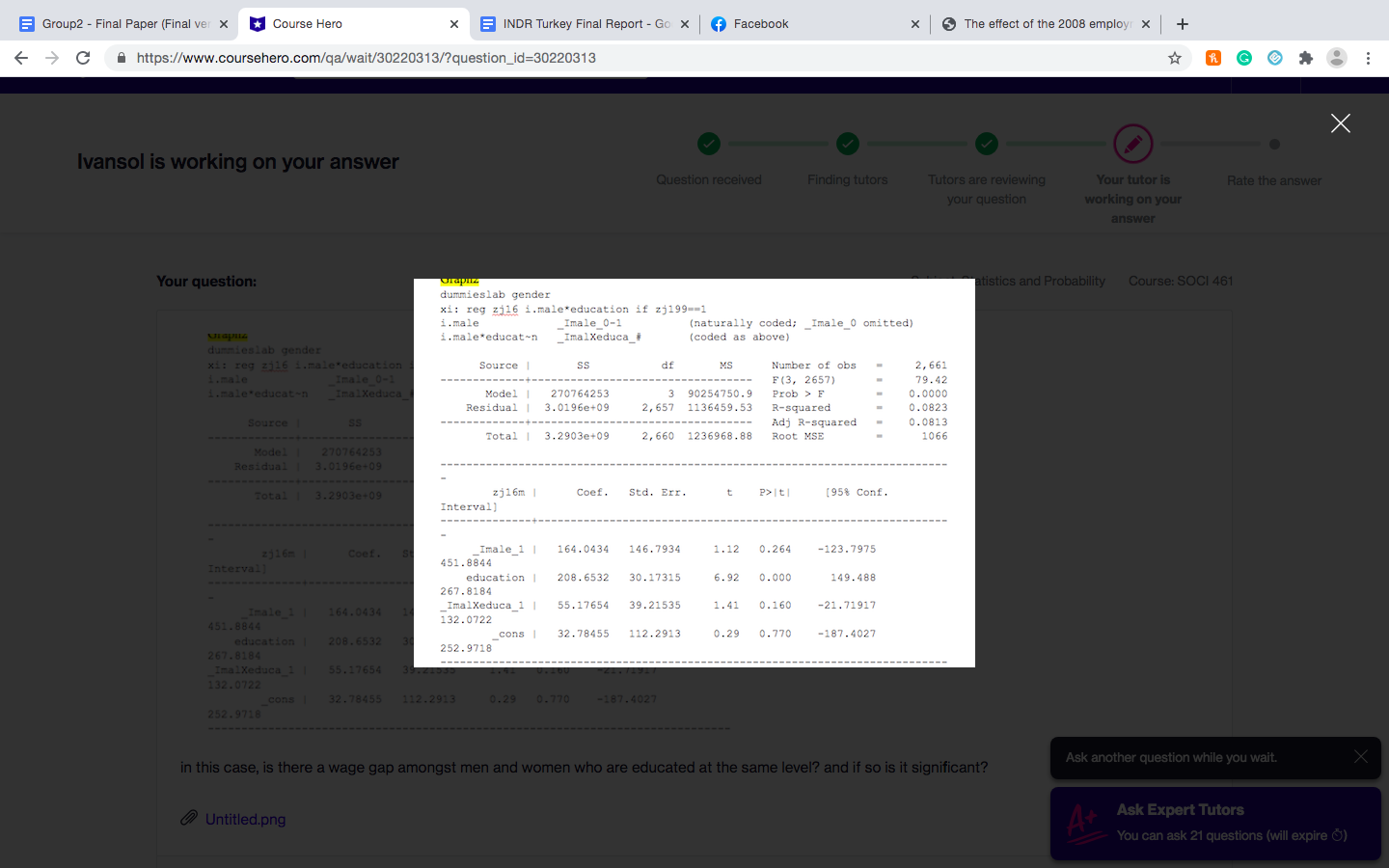The height and width of the screenshot is (868, 1389).
Task: Click the 'Rate the answer' step label
Action: click(1274, 180)
